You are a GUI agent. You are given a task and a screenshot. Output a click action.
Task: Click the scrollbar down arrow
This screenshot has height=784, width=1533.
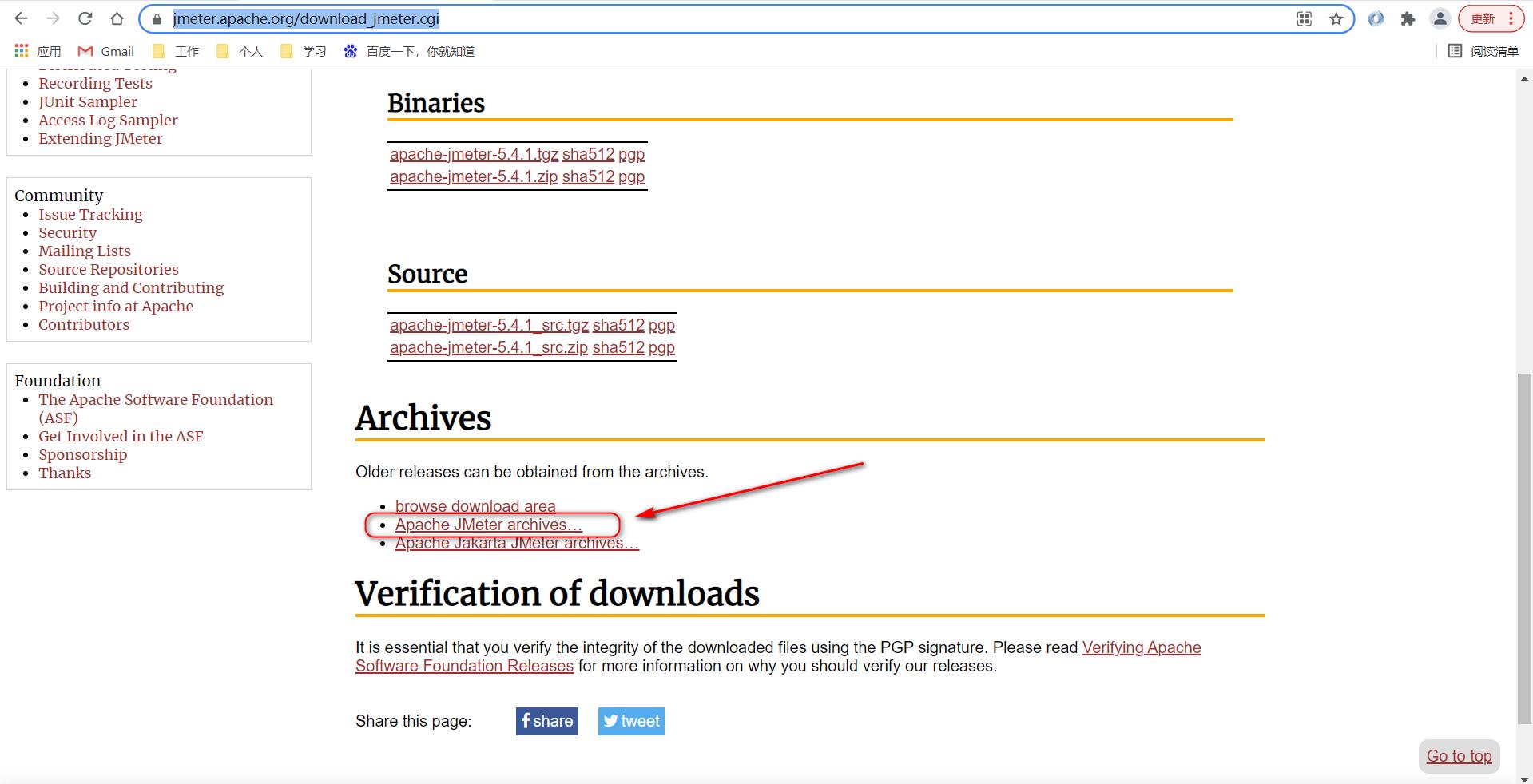tap(1524, 778)
